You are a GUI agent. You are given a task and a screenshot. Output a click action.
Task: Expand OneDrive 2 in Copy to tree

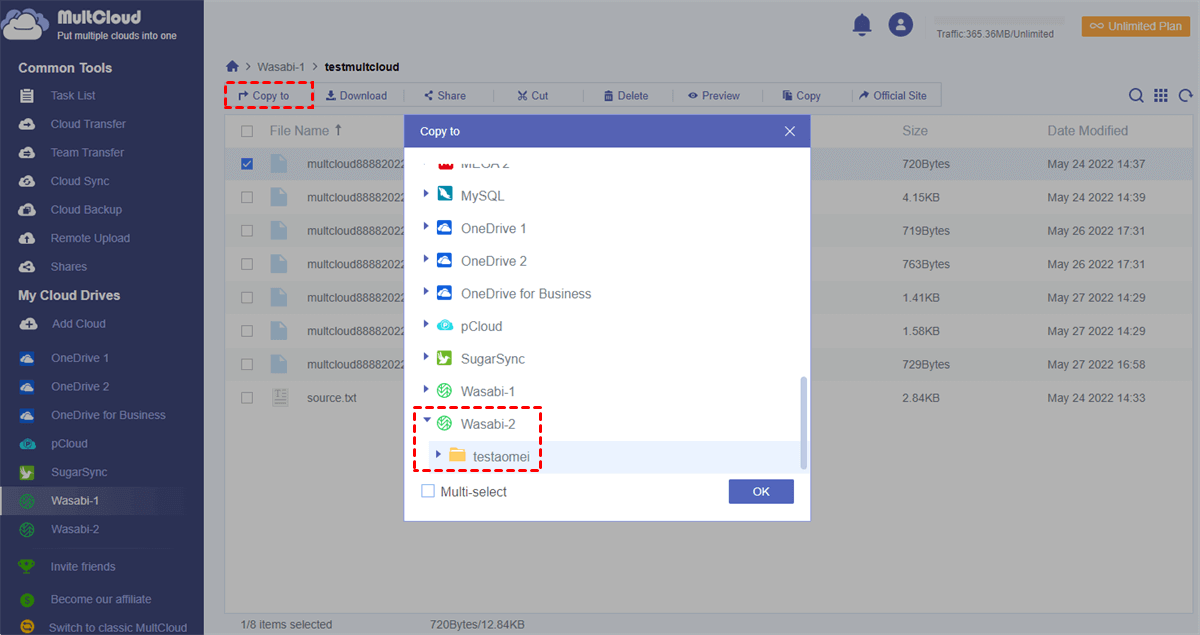(x=427, y=259)
